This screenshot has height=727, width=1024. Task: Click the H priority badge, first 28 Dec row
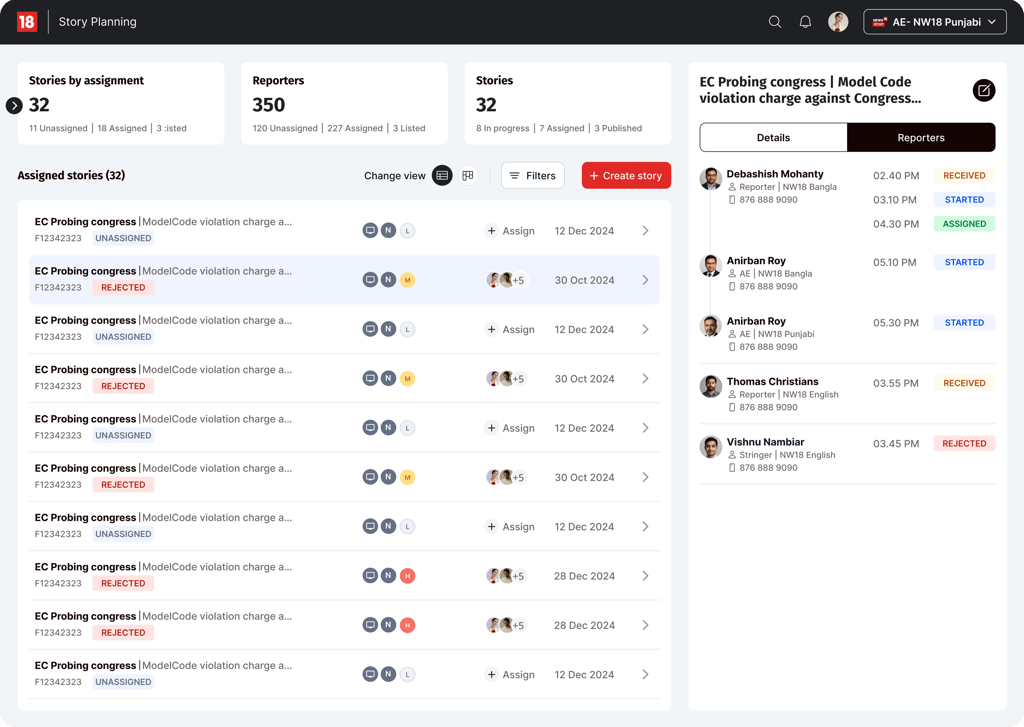pyautogui.click(x=408, y=575)
